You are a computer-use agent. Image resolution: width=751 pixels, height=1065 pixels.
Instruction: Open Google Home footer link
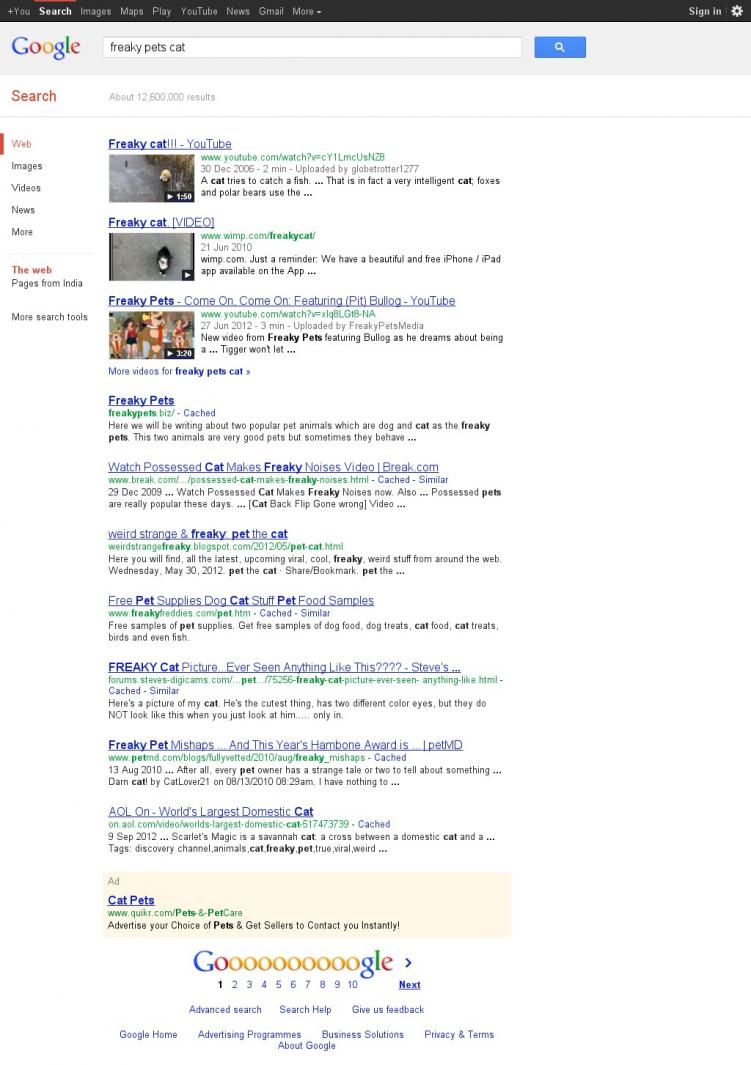(x=148, y=1034)
